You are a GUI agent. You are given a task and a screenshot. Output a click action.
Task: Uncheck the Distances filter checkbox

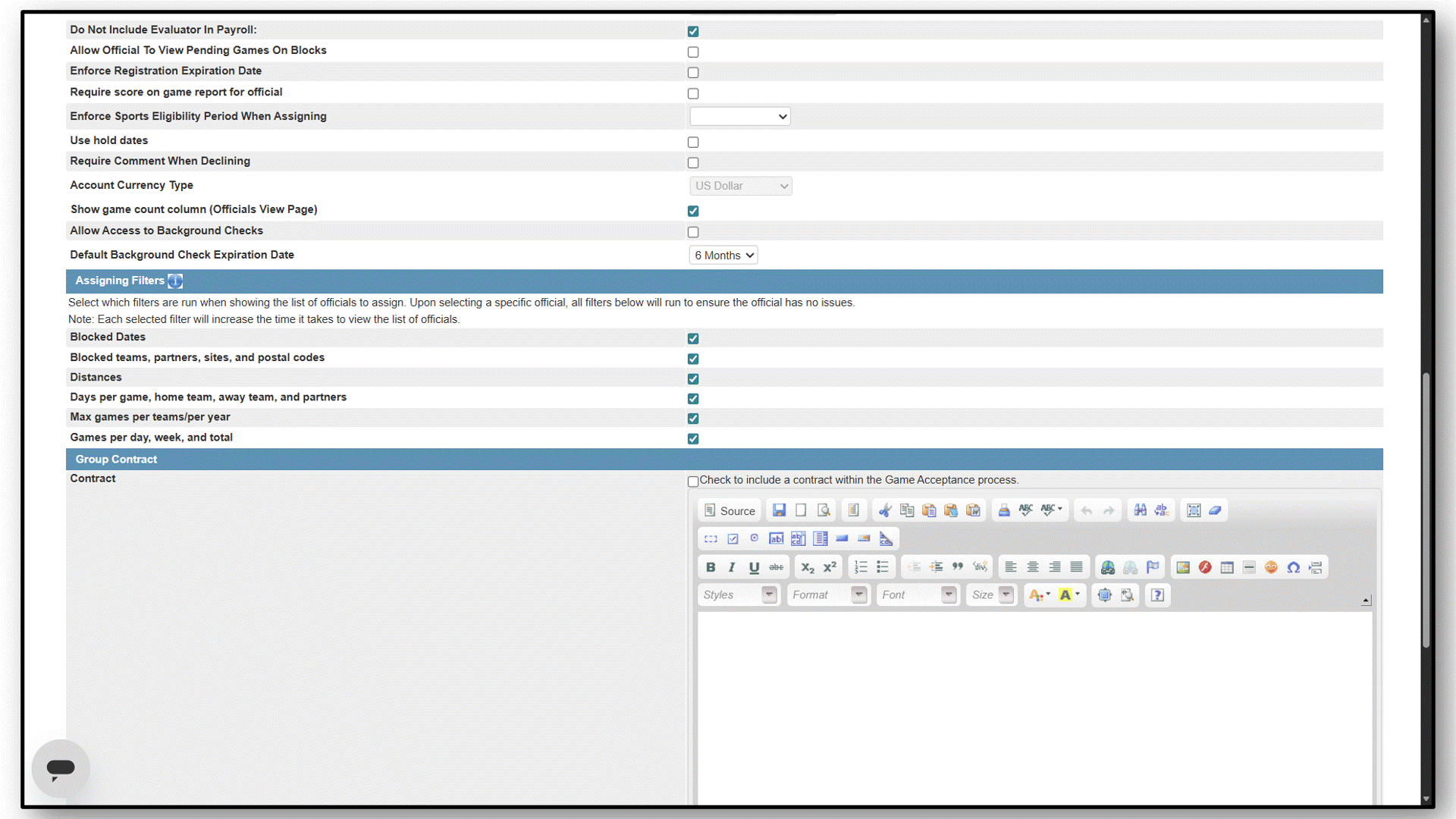click(693, 379)
